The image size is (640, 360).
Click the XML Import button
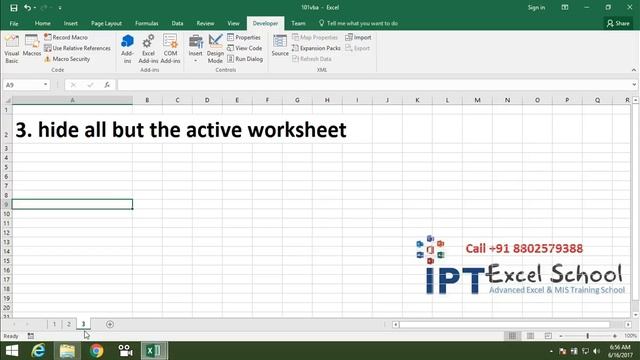tap(358, 37)
